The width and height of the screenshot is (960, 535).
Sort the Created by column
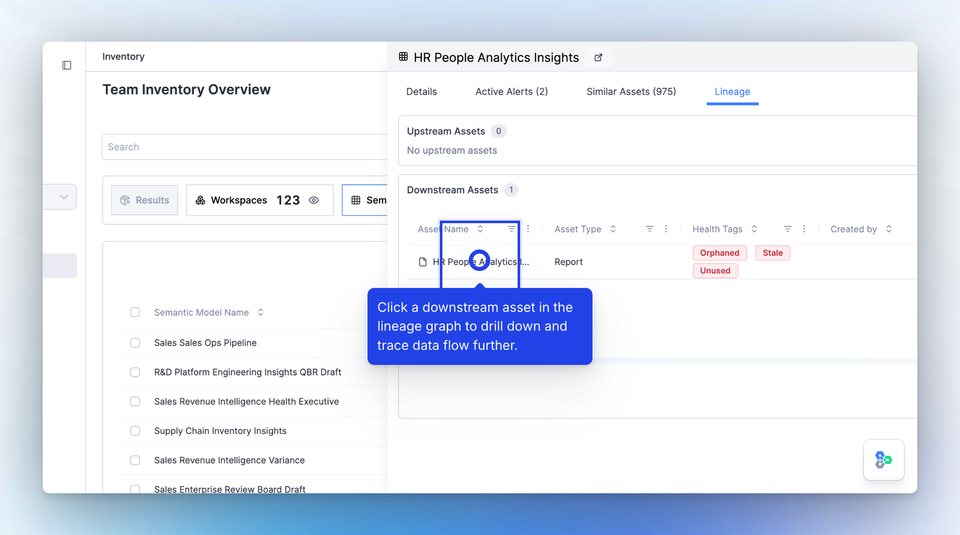(888, 229)
